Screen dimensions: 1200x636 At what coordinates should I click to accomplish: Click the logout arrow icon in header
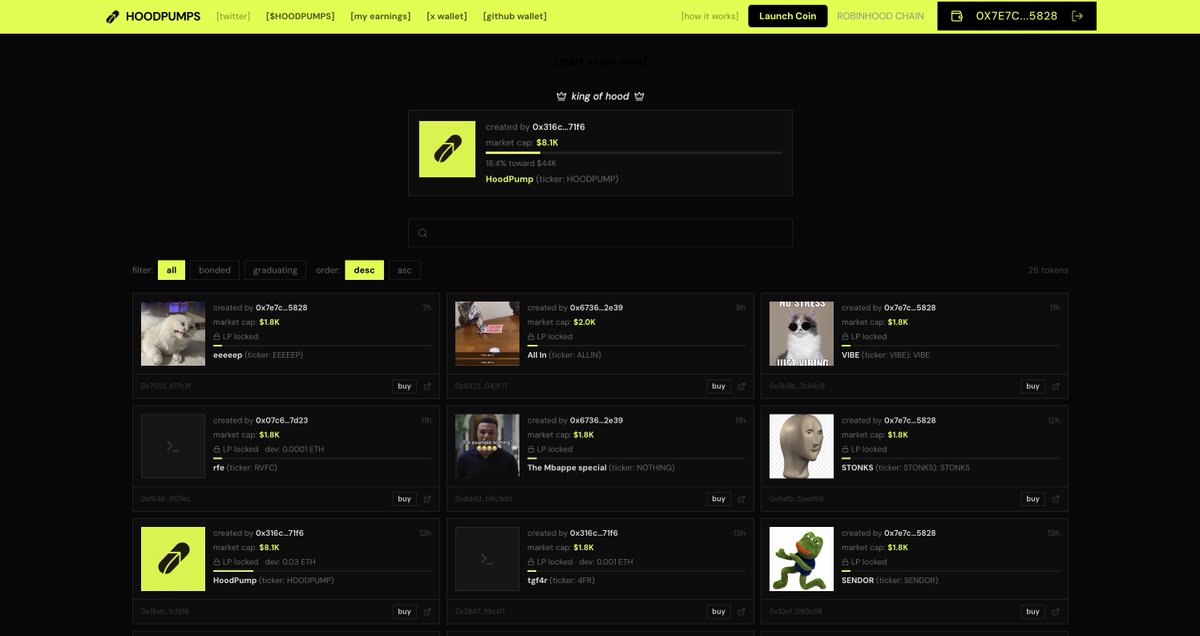1077,16
